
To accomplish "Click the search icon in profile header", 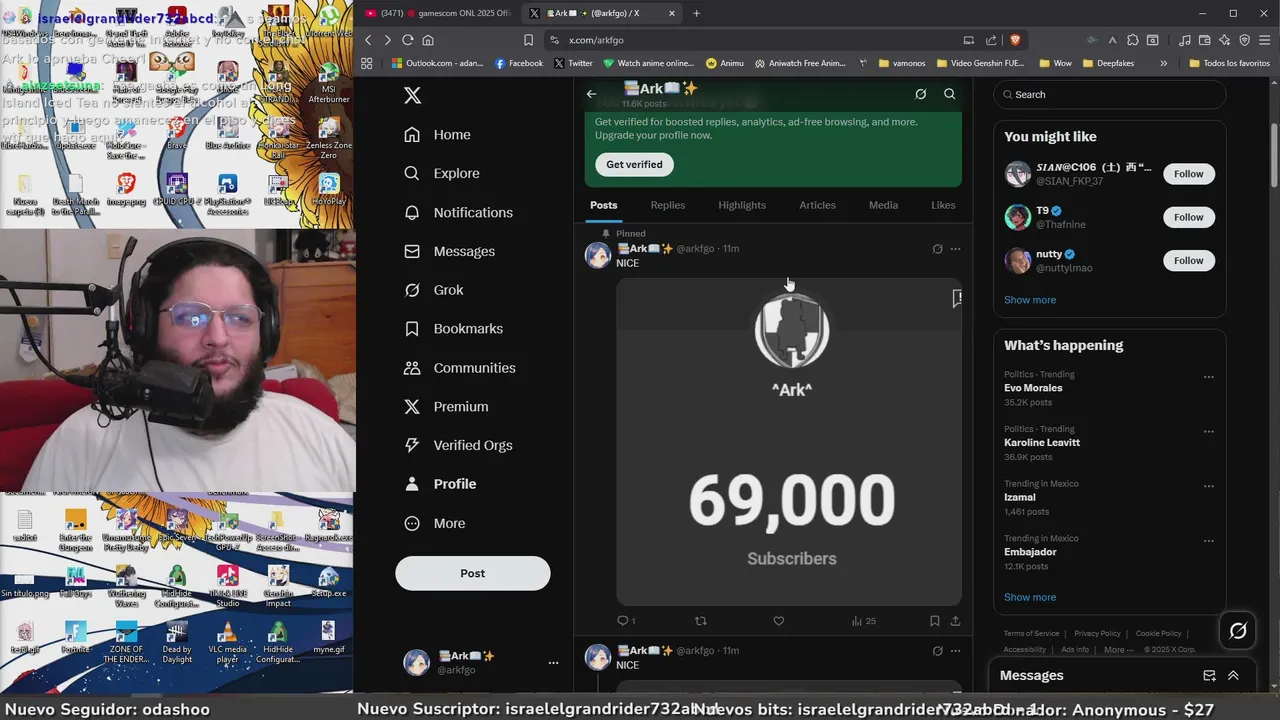I will coord(950,94).
